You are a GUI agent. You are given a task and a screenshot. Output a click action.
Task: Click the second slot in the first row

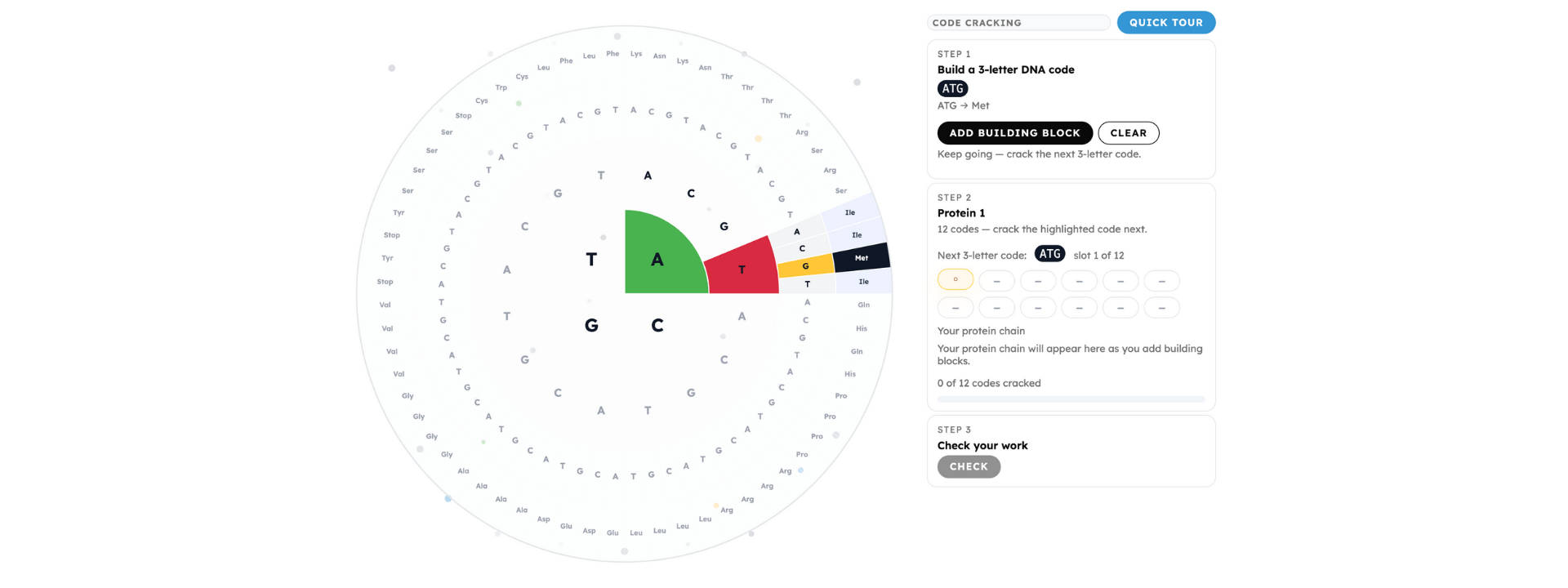tap(996, 281)
